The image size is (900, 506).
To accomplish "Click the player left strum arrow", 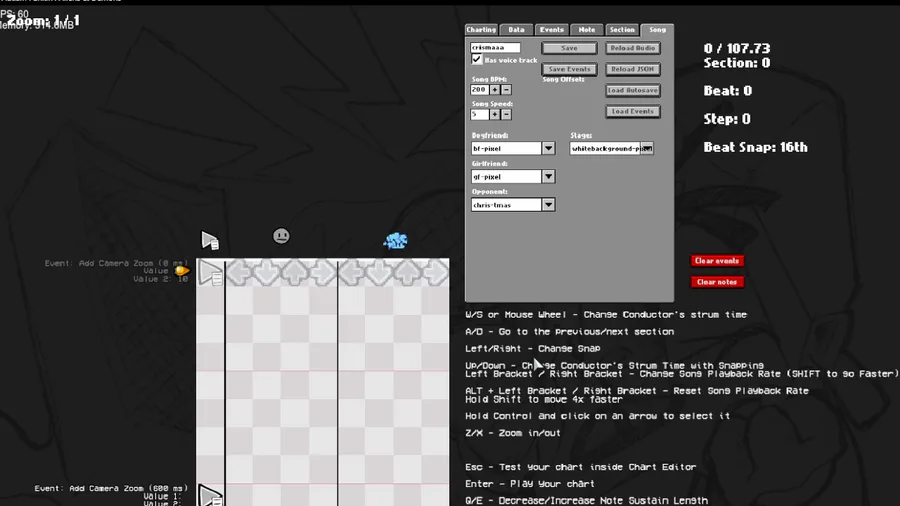I will (x=351, y=273).
